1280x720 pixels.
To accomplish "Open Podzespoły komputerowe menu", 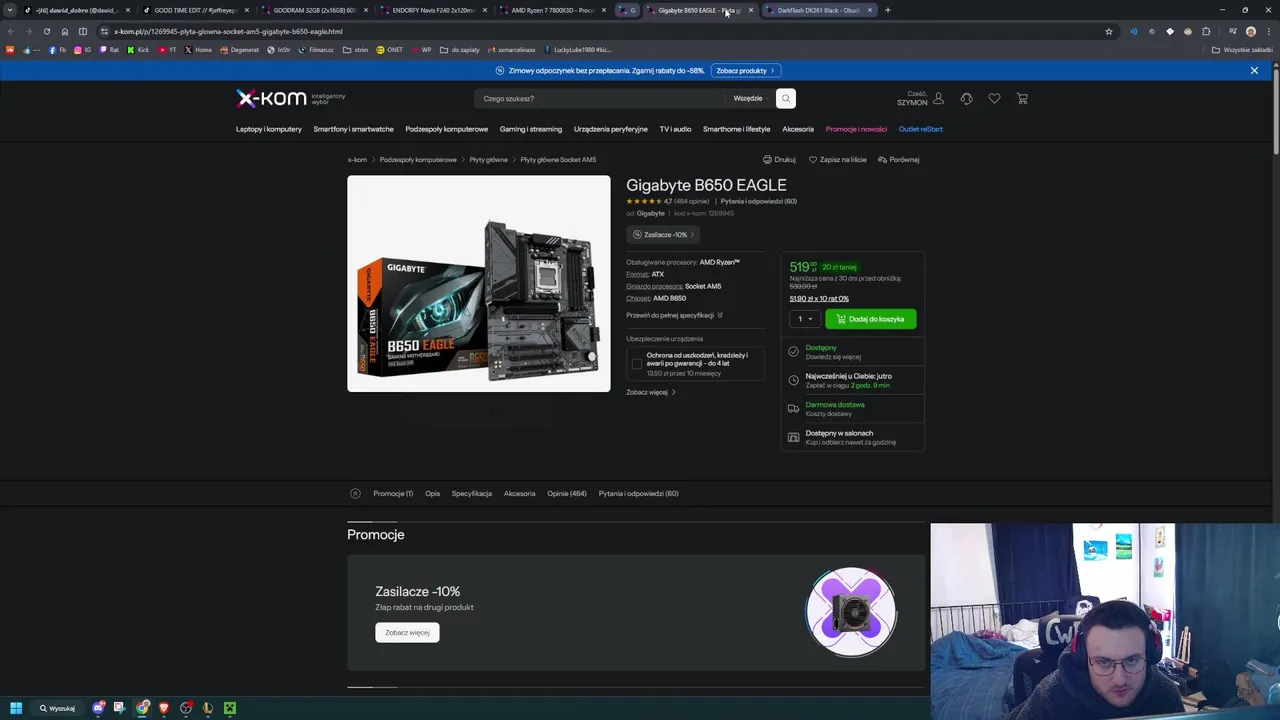I will coord(447,129).
